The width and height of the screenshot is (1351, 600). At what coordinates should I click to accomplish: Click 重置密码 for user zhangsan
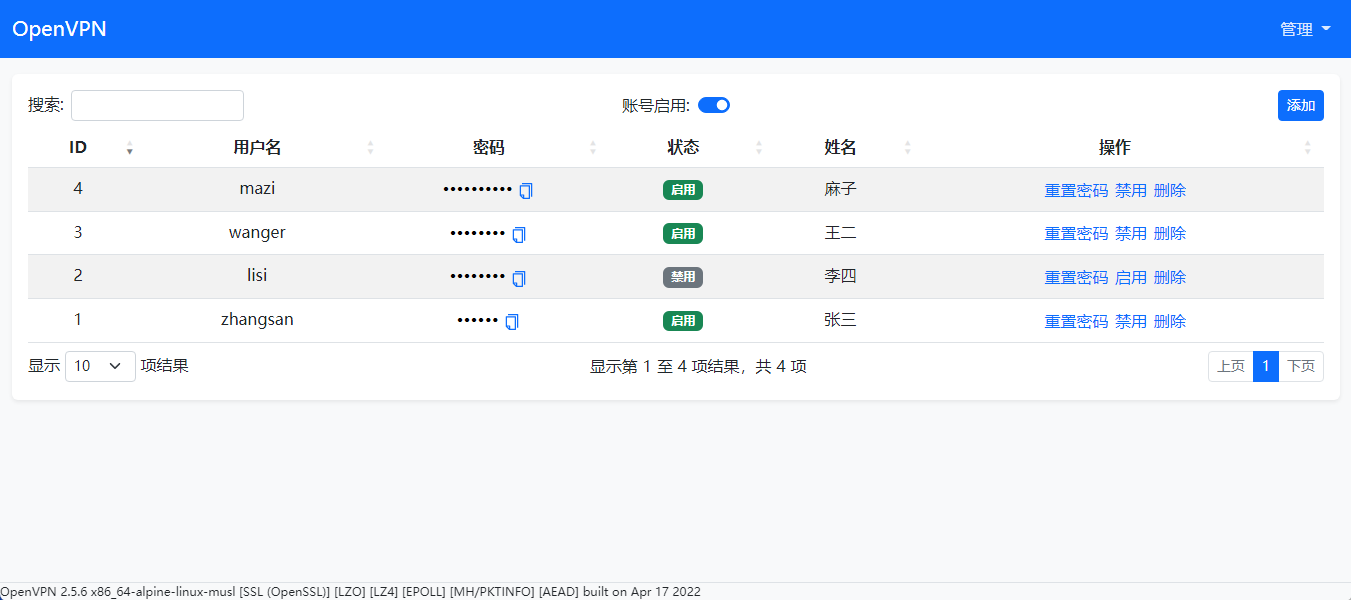pos(1076,321)
